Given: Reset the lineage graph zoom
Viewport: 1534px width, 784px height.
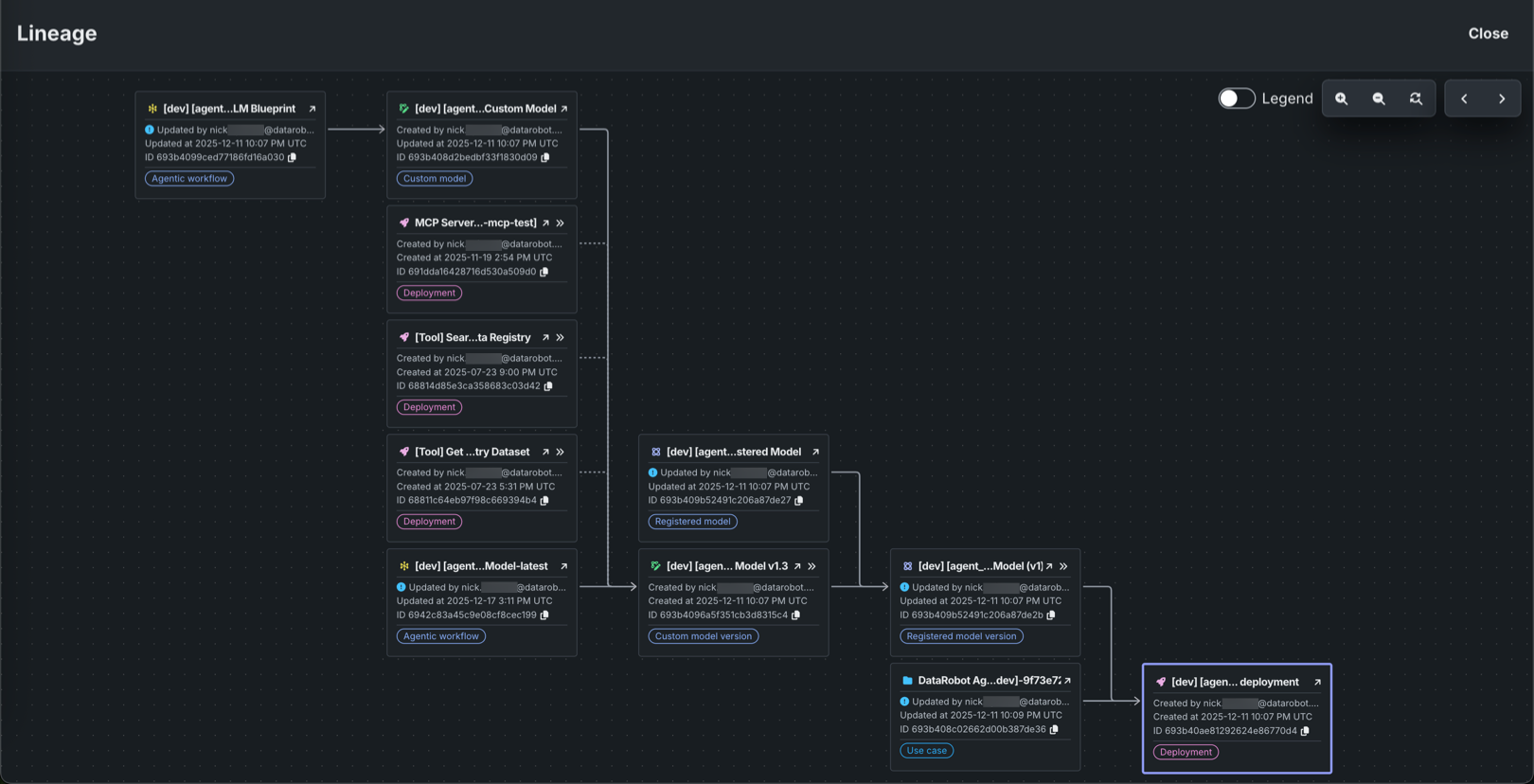Looking at the screenshot, I should click(x=1416, y=98).
